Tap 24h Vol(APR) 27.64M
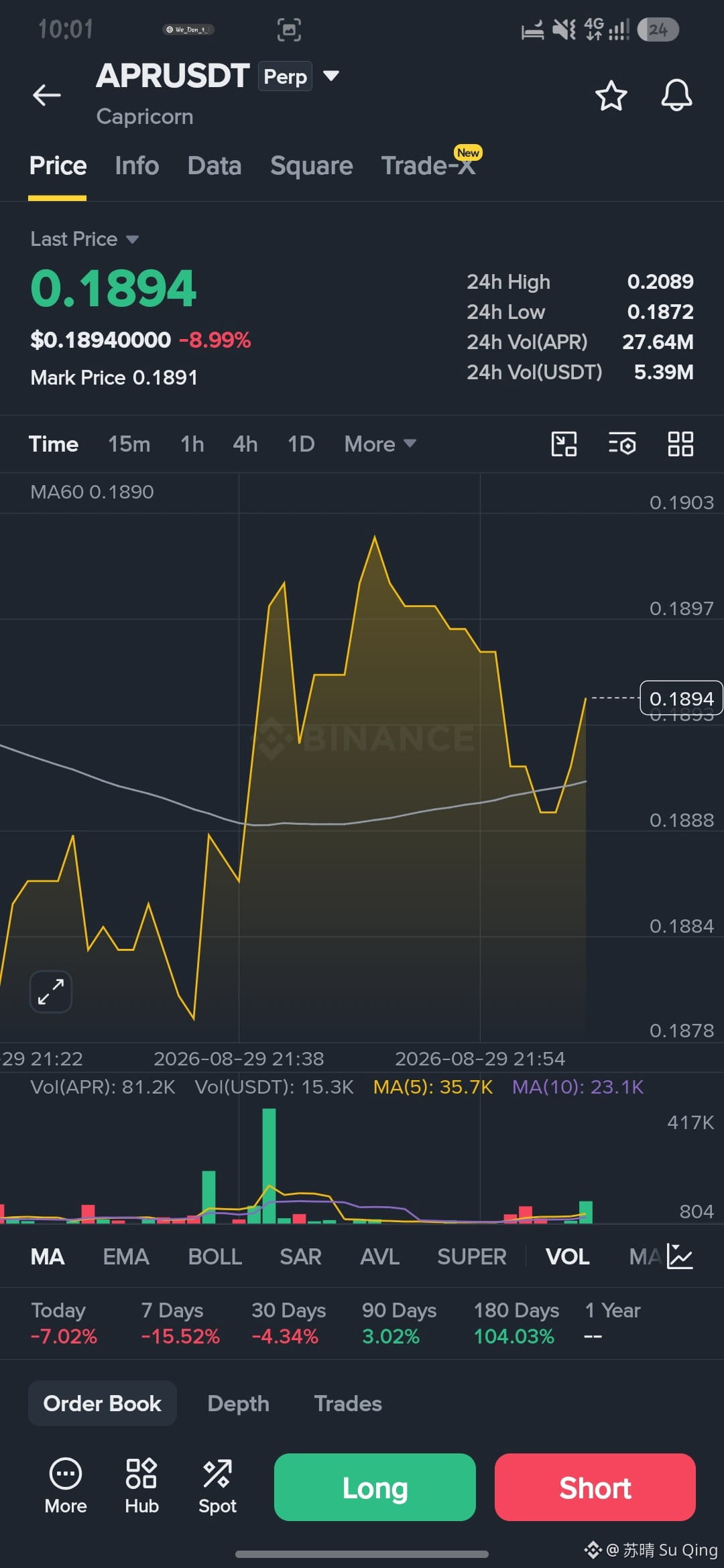Viewport: 724px width, 1568px height. point(658,342)
